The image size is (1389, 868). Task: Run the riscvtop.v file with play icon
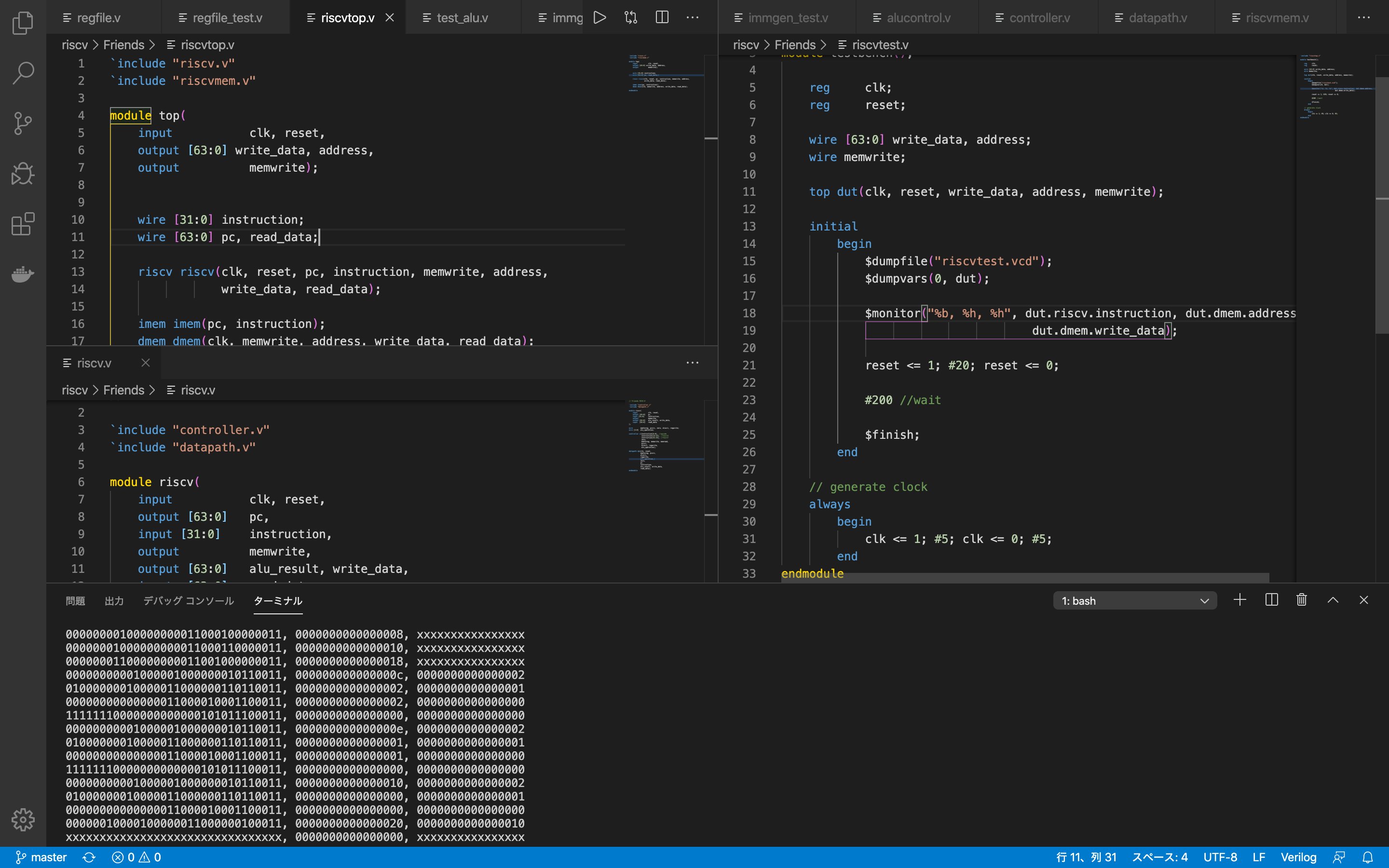click(x=600, y=18)
